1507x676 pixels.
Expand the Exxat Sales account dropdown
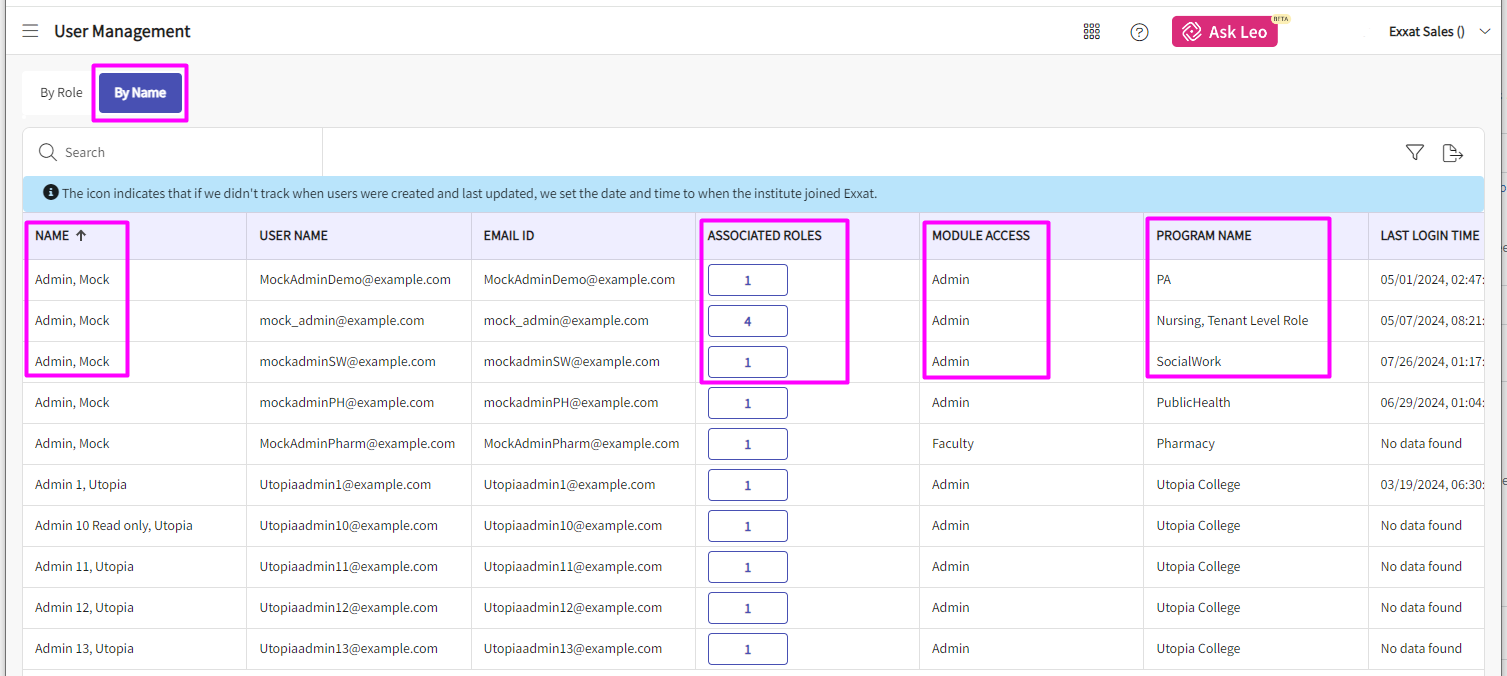point(1484,32)
